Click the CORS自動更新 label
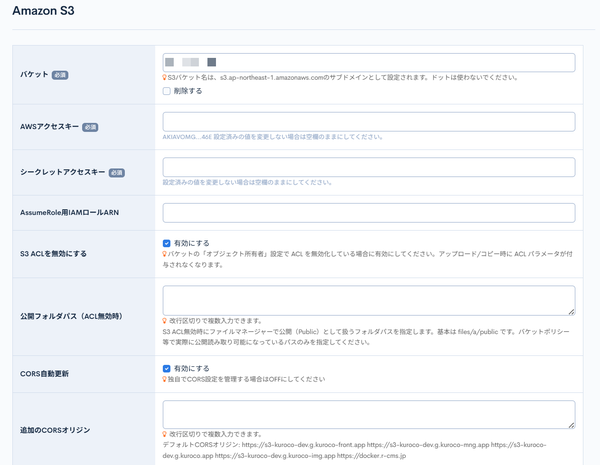Screen dimensions: 600x465 tap(44, 374)
